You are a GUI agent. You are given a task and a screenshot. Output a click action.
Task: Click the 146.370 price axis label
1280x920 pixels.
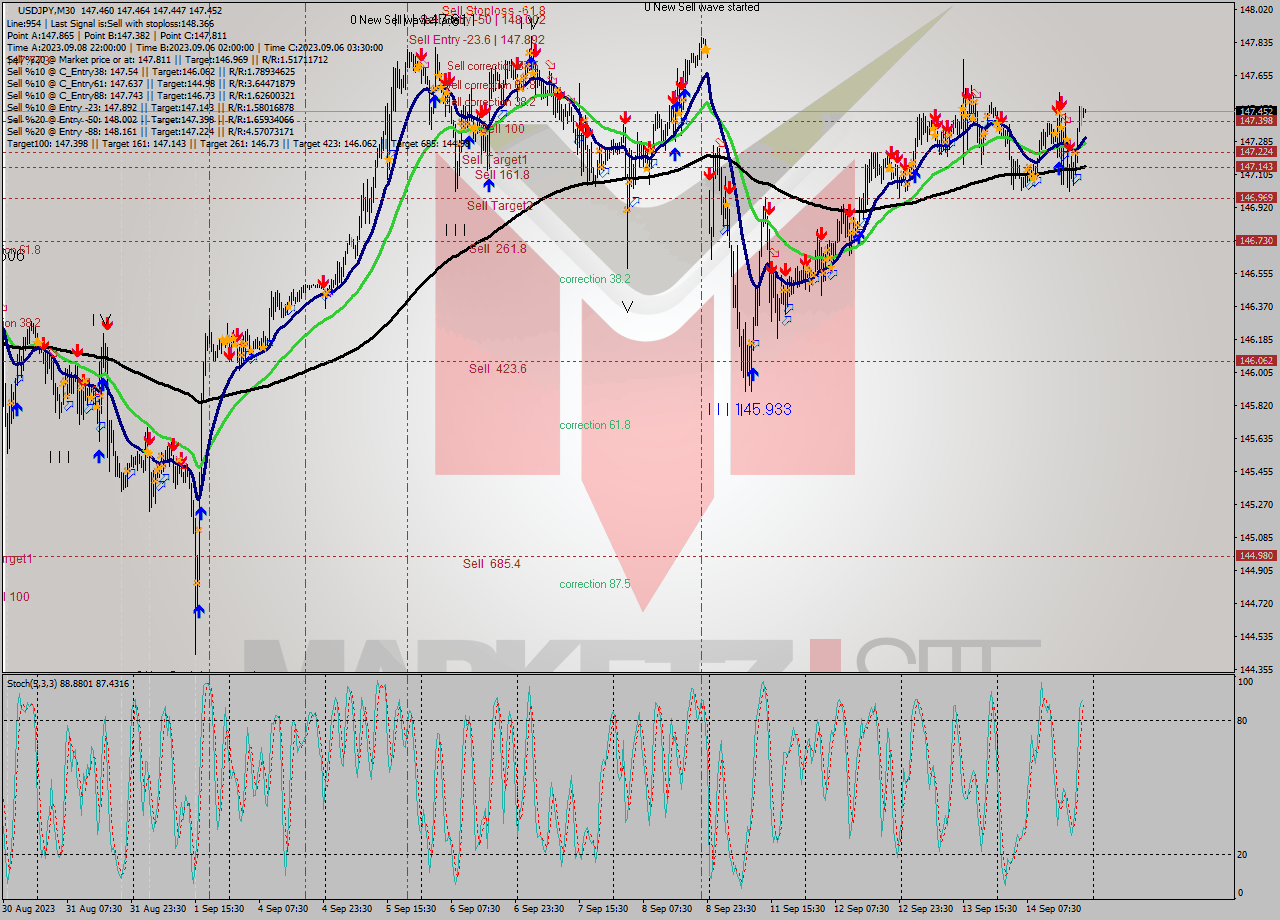(x=1256, y=306)
